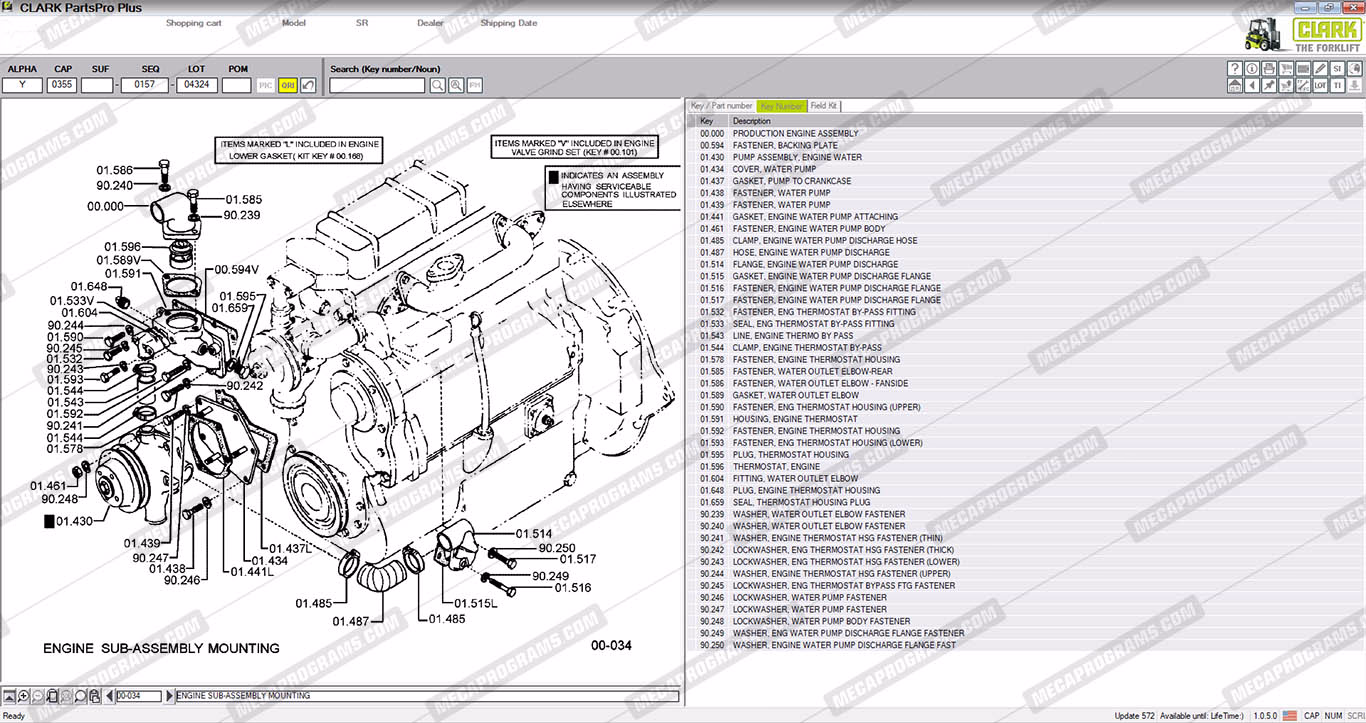Viewport: 1366px width, 723px height.
Task: Select row FITTING, WATER OUTLET ELBOW
Action: (x=1025, y=478)
